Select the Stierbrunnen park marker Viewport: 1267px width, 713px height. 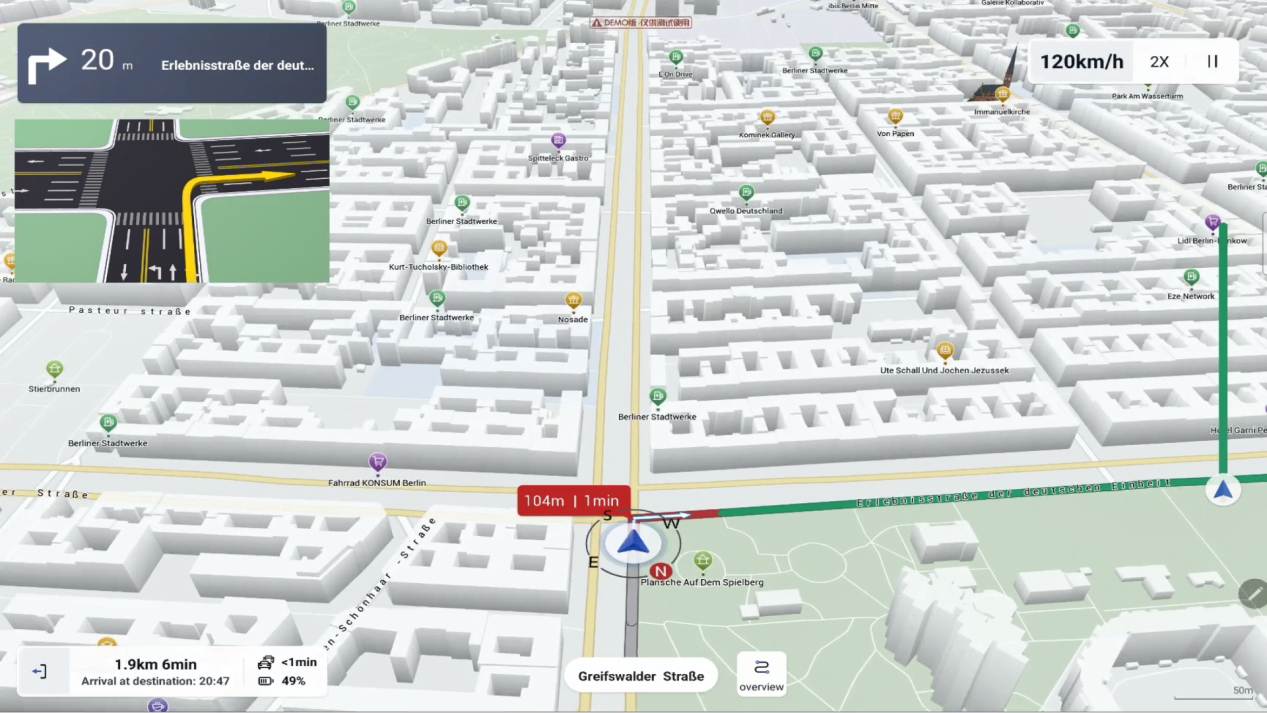click(55, 370)
